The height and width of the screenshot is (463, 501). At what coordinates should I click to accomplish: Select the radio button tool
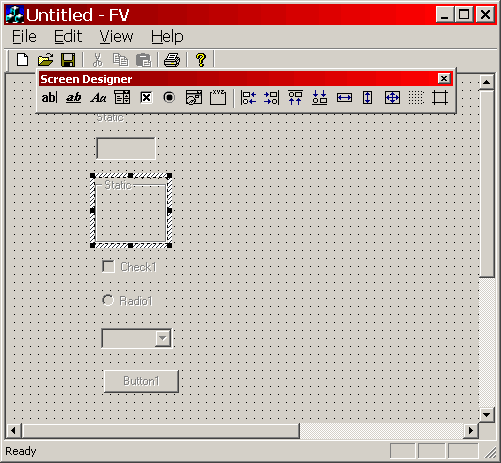coord(169,98)
